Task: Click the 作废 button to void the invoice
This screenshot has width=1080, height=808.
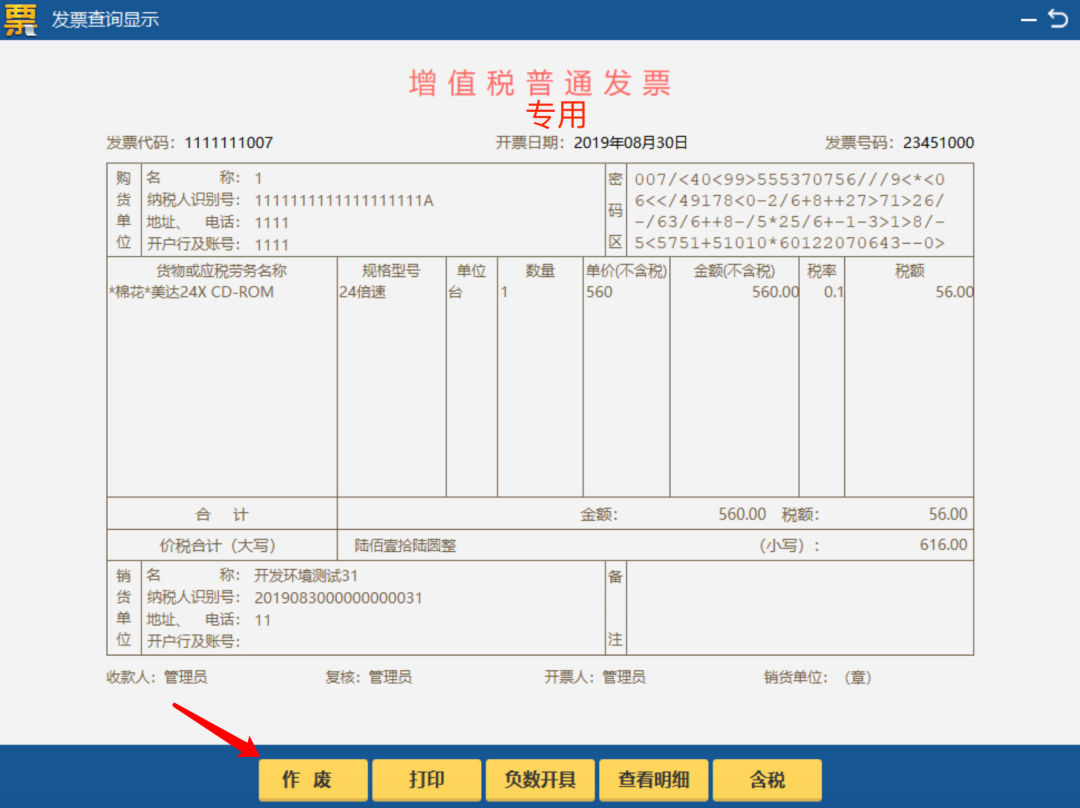Action: point(313,779)
